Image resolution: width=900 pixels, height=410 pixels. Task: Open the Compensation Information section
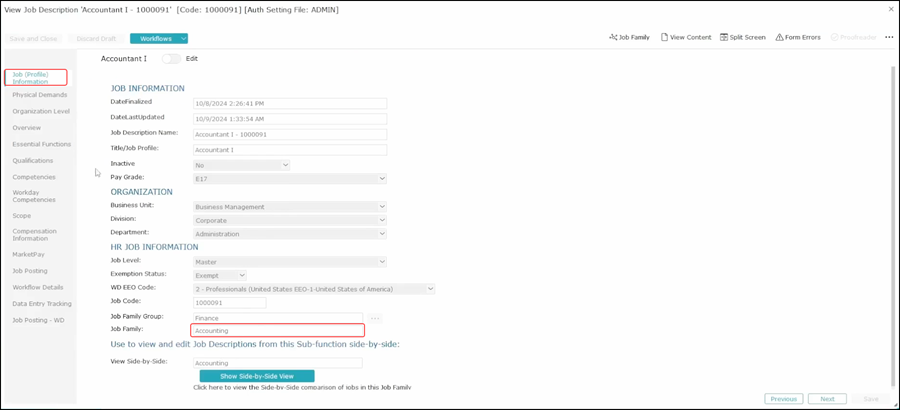tap(35, 235)
